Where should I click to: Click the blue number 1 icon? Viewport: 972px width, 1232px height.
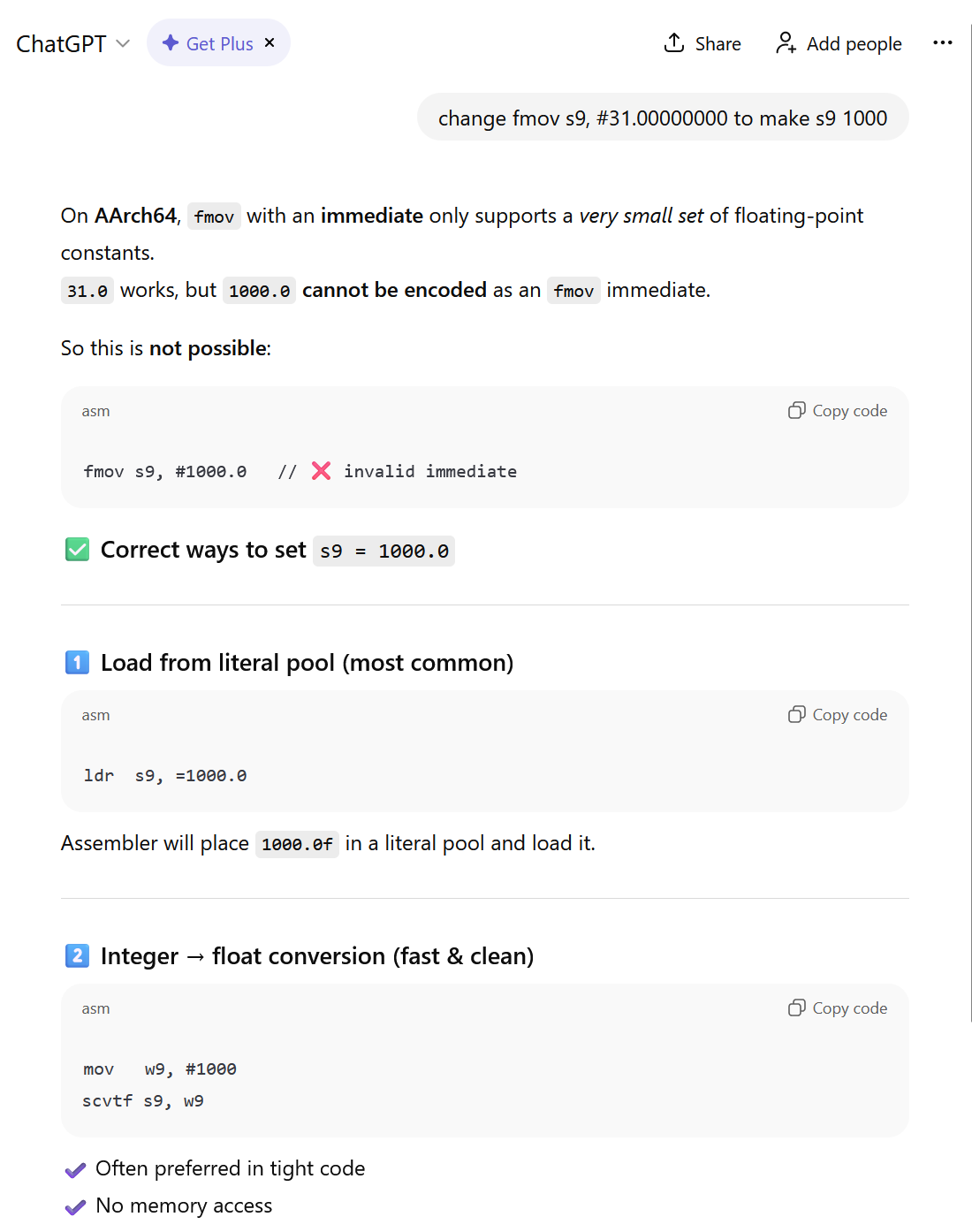tap(78, 662)
